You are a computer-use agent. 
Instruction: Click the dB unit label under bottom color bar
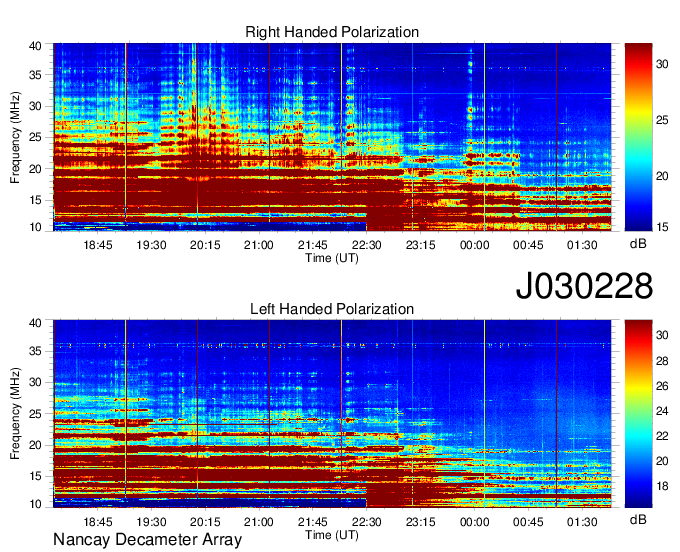[638, 520]
